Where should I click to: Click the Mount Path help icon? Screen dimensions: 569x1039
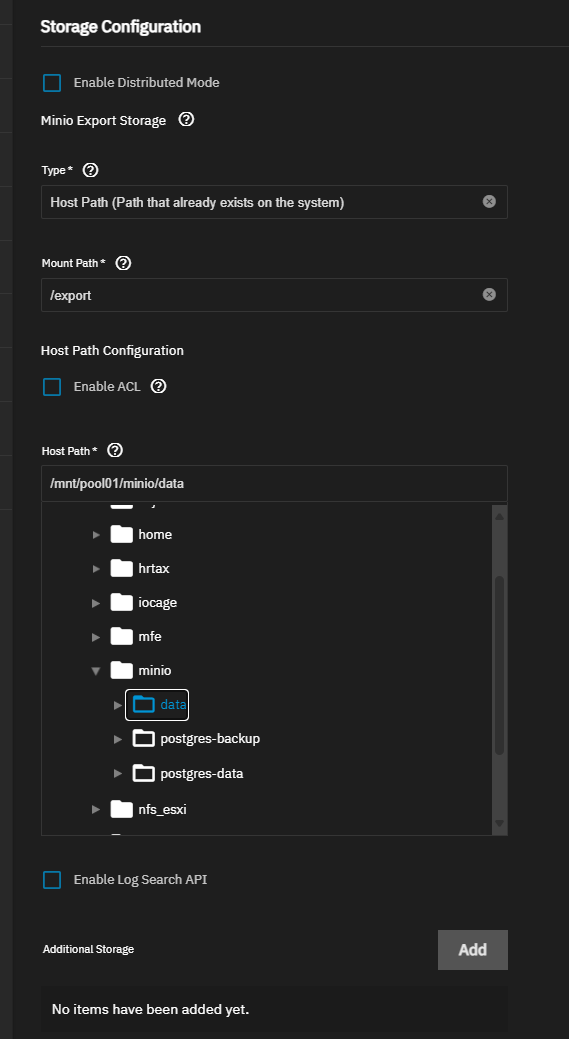point(123,263)
